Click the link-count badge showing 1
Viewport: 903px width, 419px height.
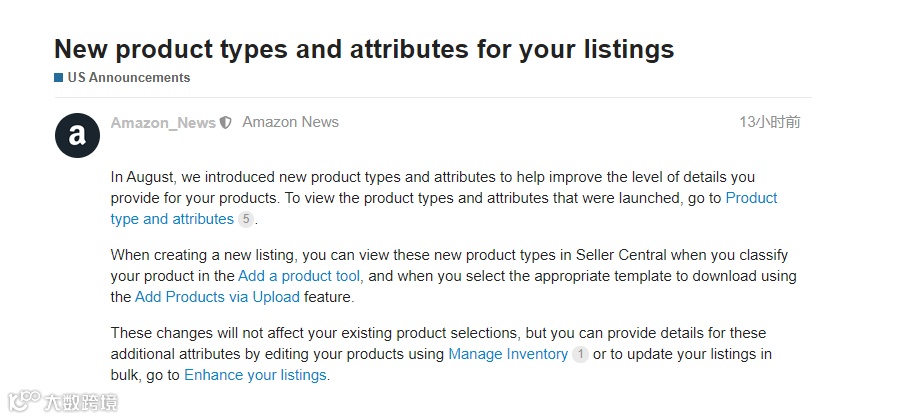[x=580, y=354]
